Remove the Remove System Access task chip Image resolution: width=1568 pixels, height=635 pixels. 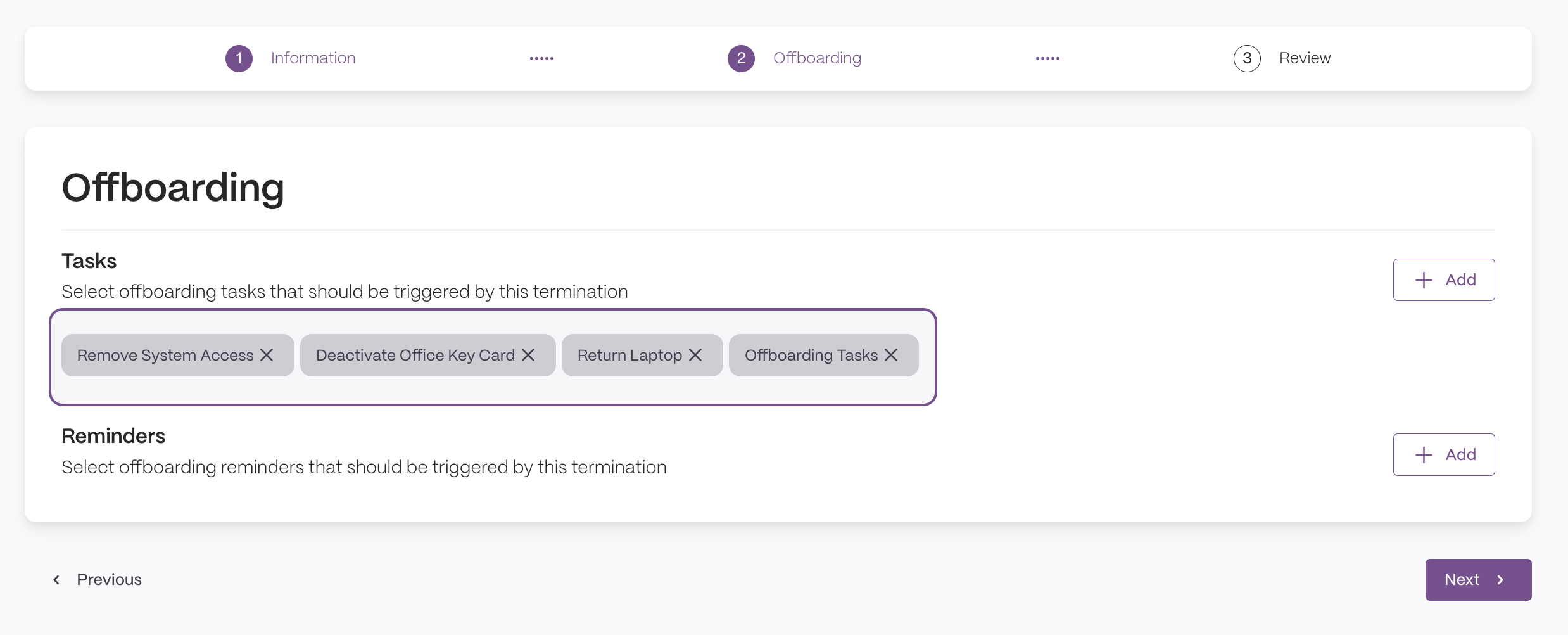click(267, 355)
